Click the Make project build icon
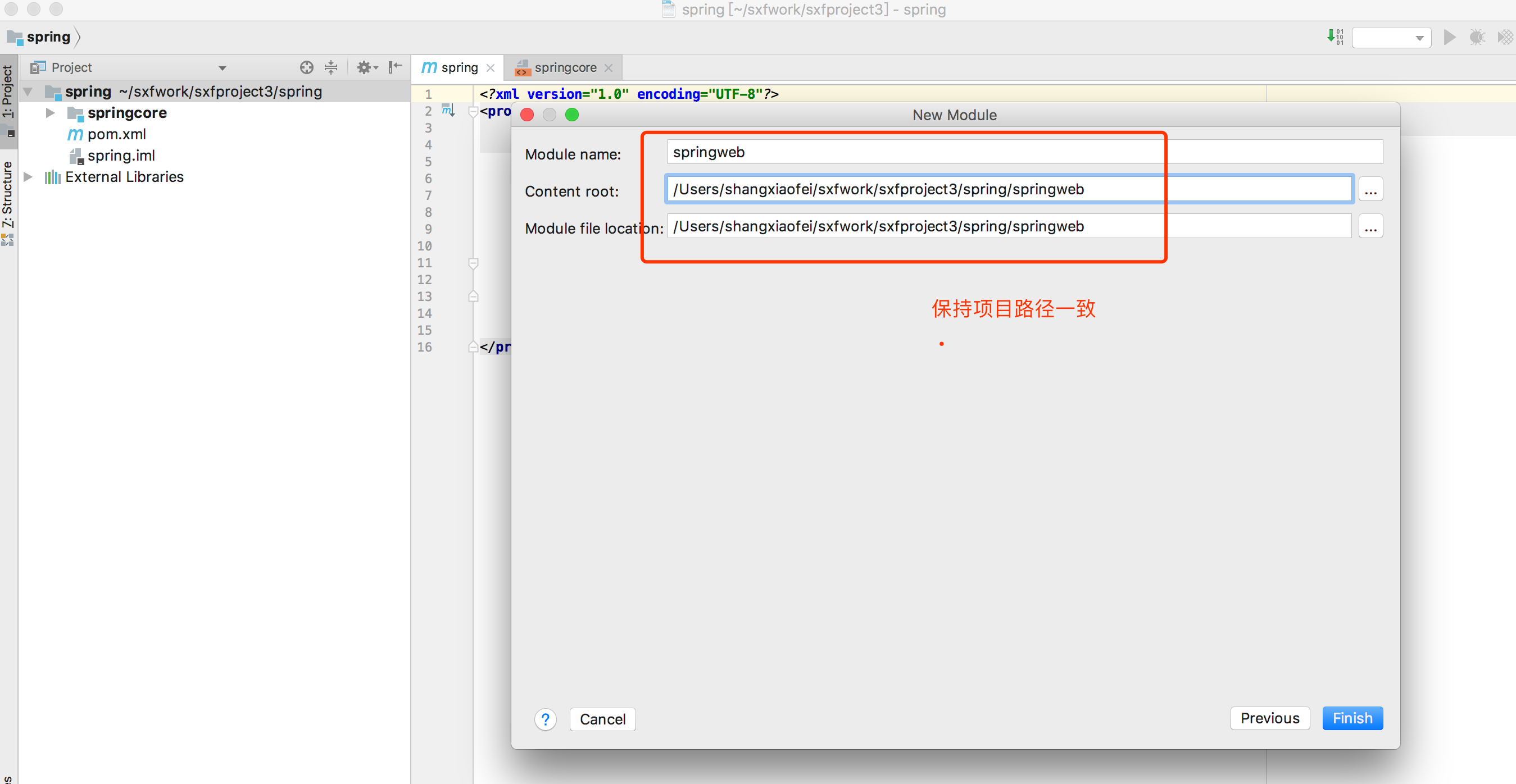1516x784 pixels. point(1335,38)
